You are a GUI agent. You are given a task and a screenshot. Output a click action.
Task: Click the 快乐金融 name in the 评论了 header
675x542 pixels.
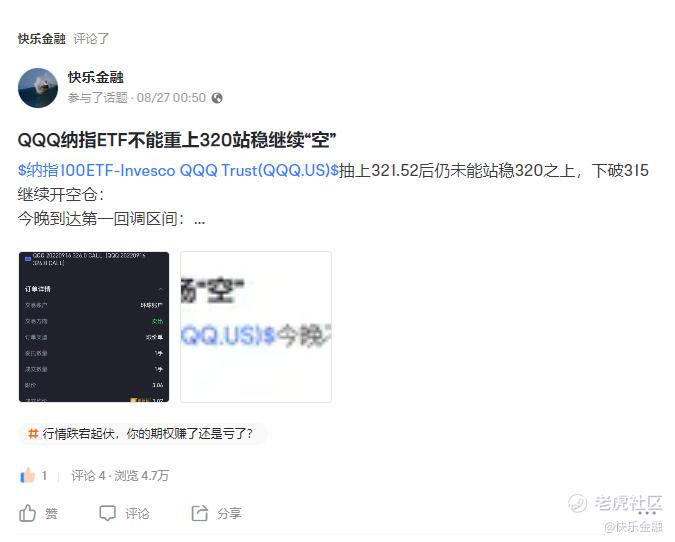click(41, 39)
